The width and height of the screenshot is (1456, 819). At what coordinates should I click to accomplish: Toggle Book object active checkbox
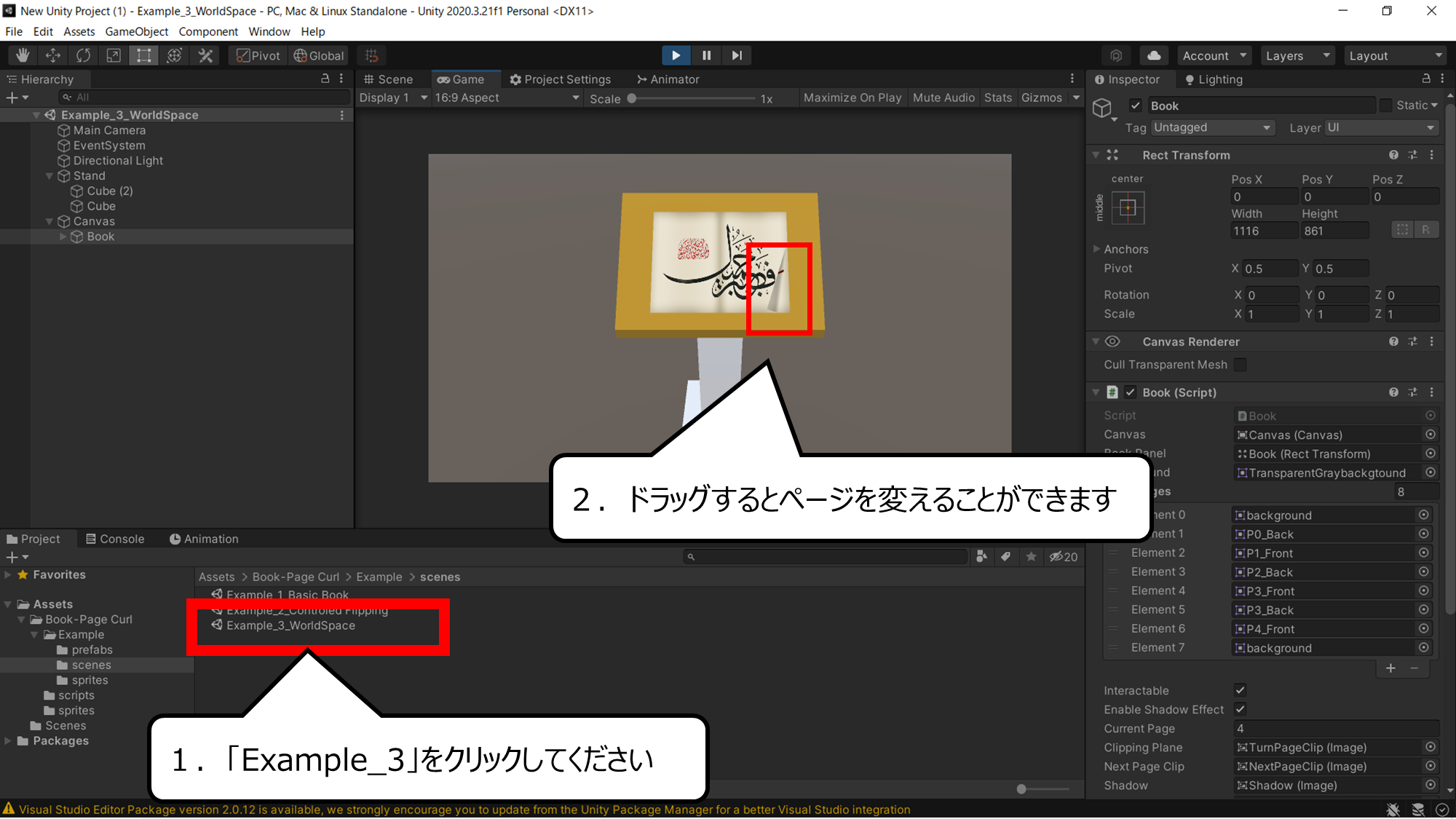point(1135,106)
